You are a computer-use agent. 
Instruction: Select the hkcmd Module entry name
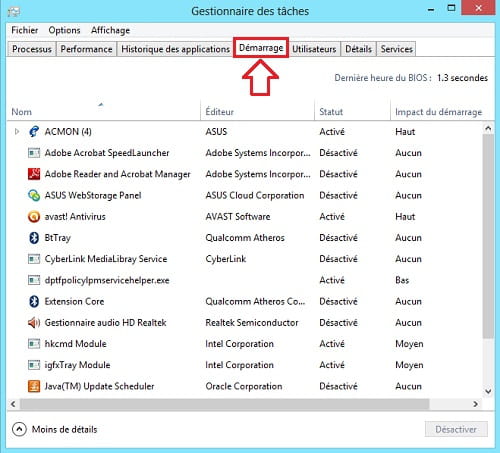pos(76,344)
